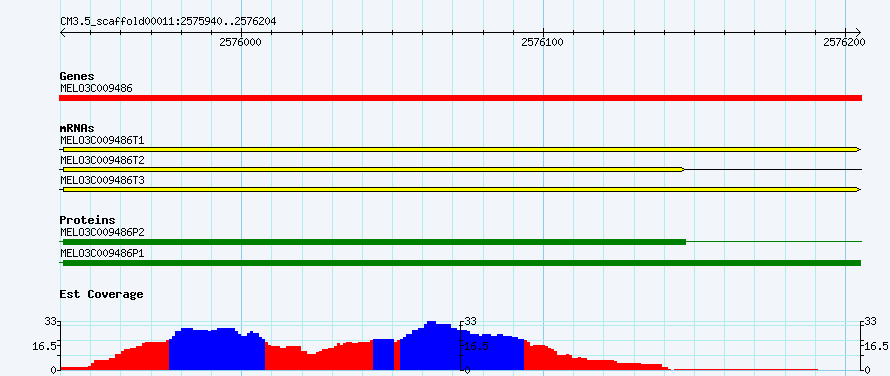Click the red MELO3C009486 gene bar

[x=460, y=98]
